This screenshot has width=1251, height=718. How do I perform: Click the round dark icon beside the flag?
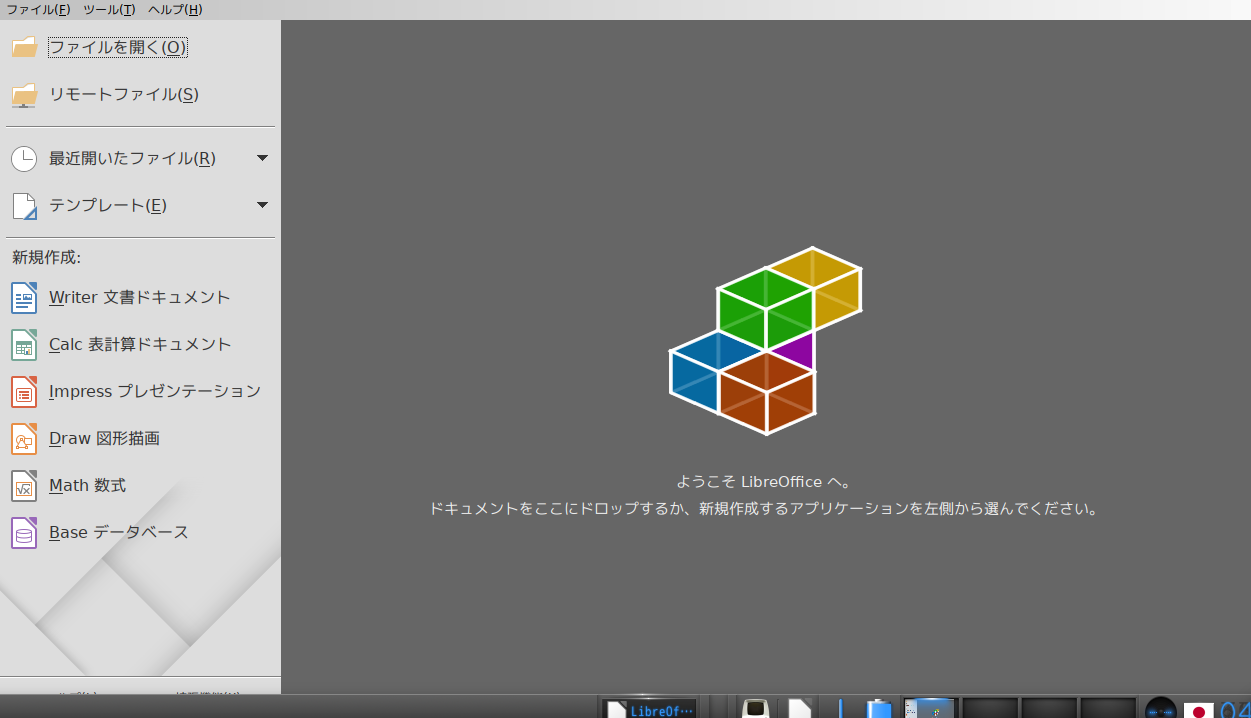pyautogui.click(x=1161, y=709)
